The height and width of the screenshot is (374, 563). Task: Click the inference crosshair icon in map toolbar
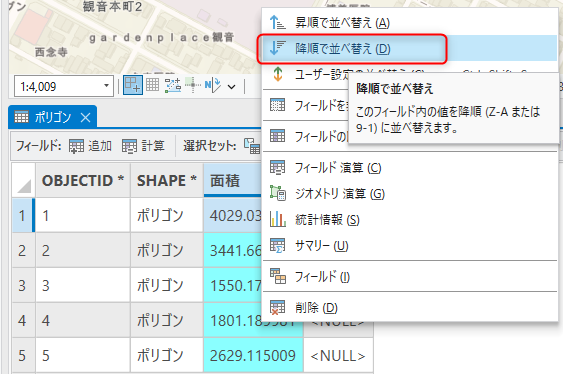click(x=193, y=85)
